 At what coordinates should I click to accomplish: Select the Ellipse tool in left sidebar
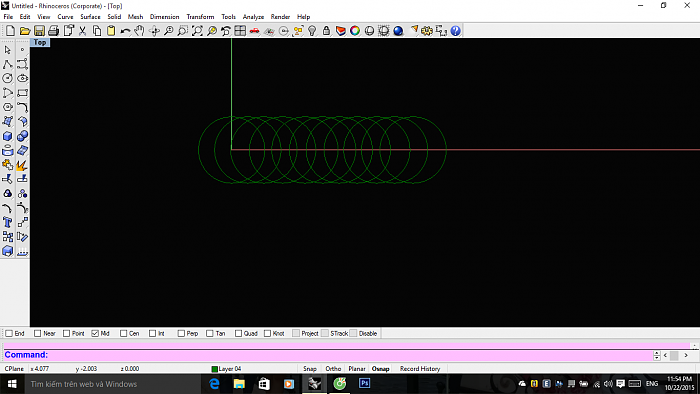22,79
